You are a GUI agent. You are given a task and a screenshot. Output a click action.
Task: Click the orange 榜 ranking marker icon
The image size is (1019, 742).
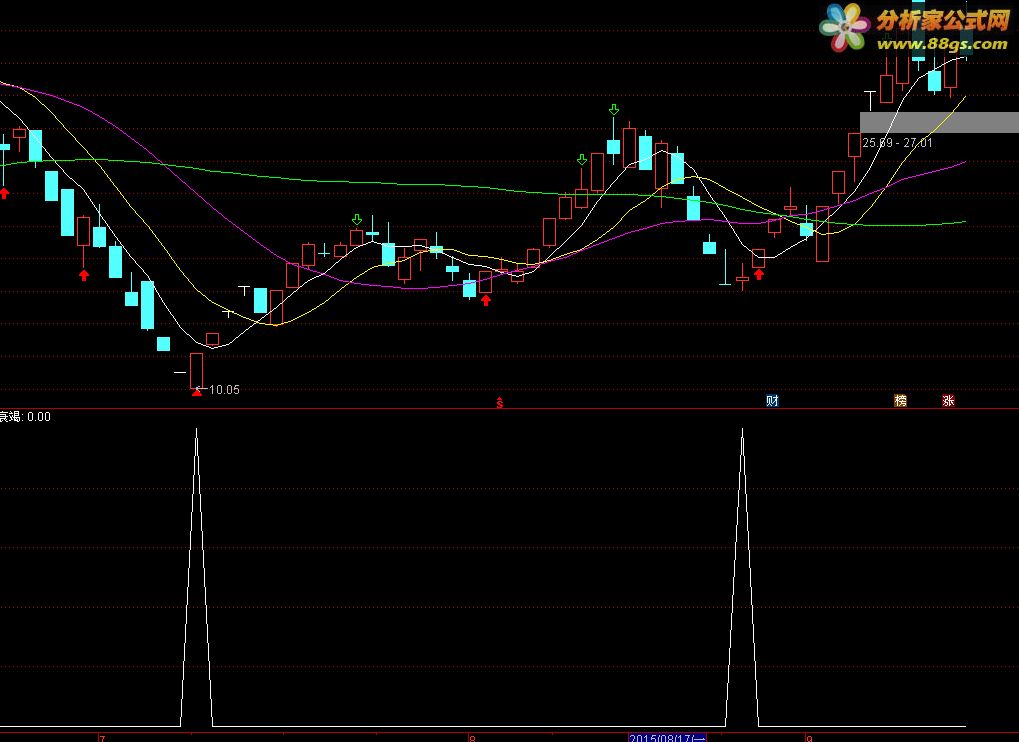(900, 400)
